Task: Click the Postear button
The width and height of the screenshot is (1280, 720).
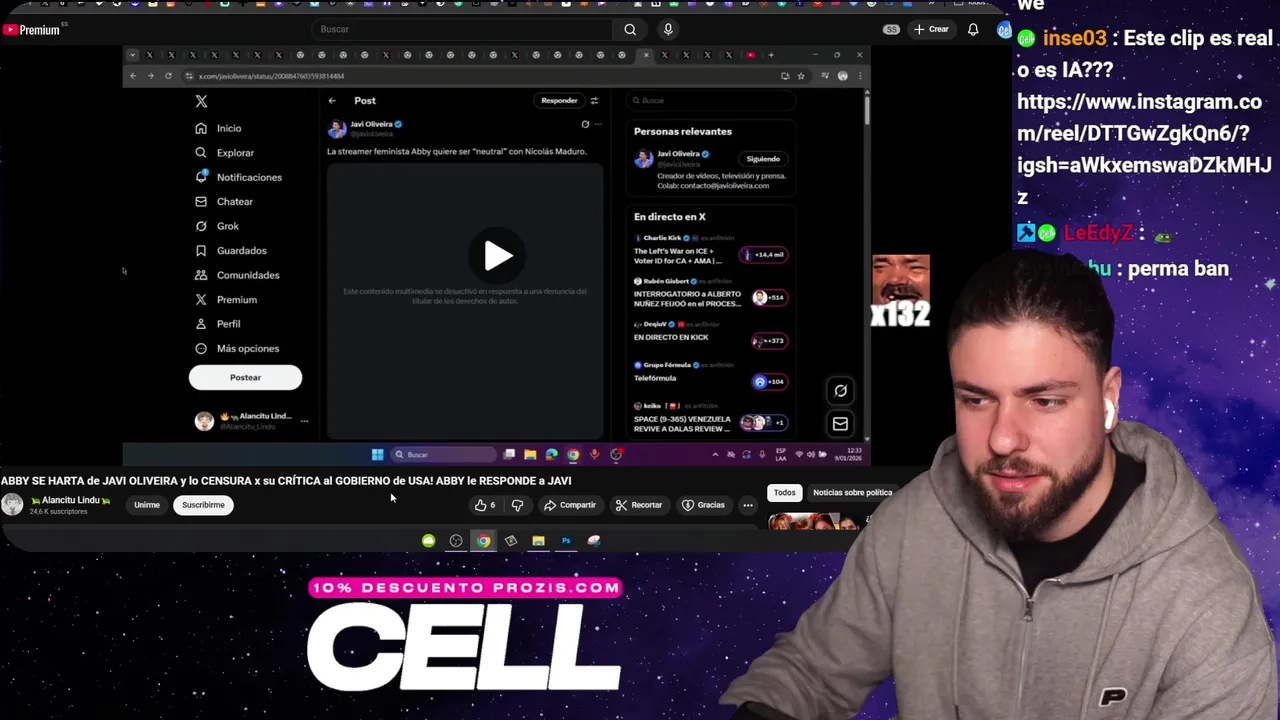Action: (245, 377)
